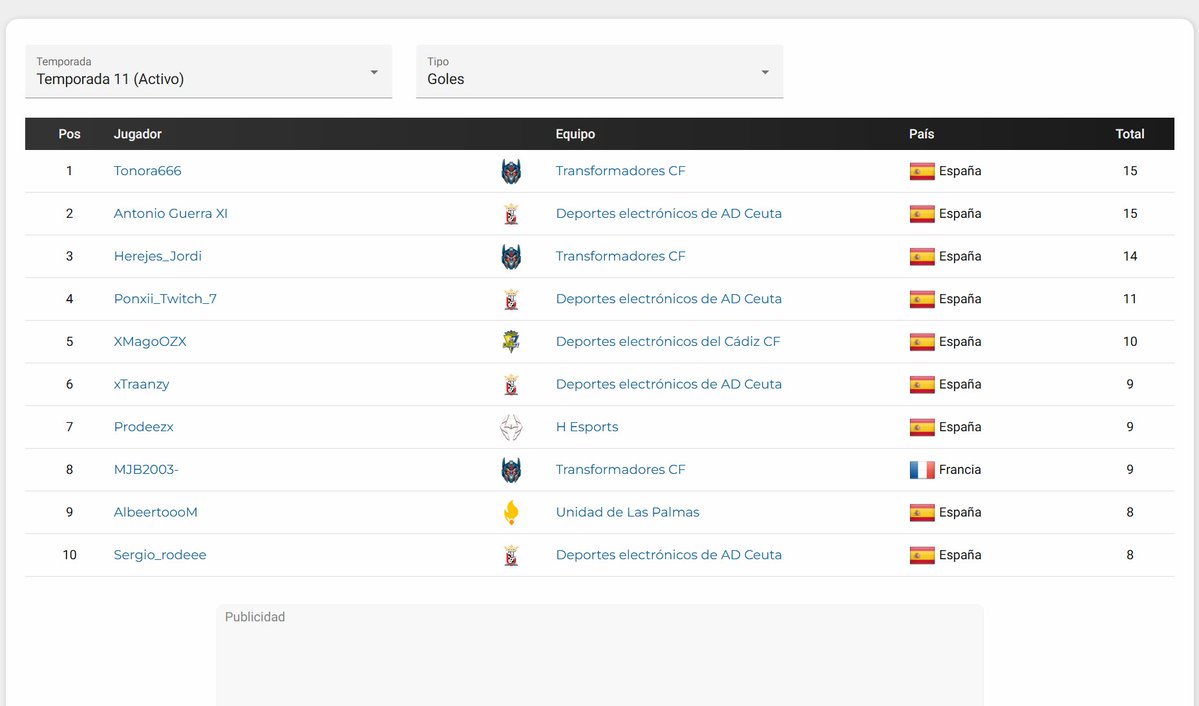
Task: Click AD Ceuta crest in Sergio_rodeee row
Action: (511, 555)
